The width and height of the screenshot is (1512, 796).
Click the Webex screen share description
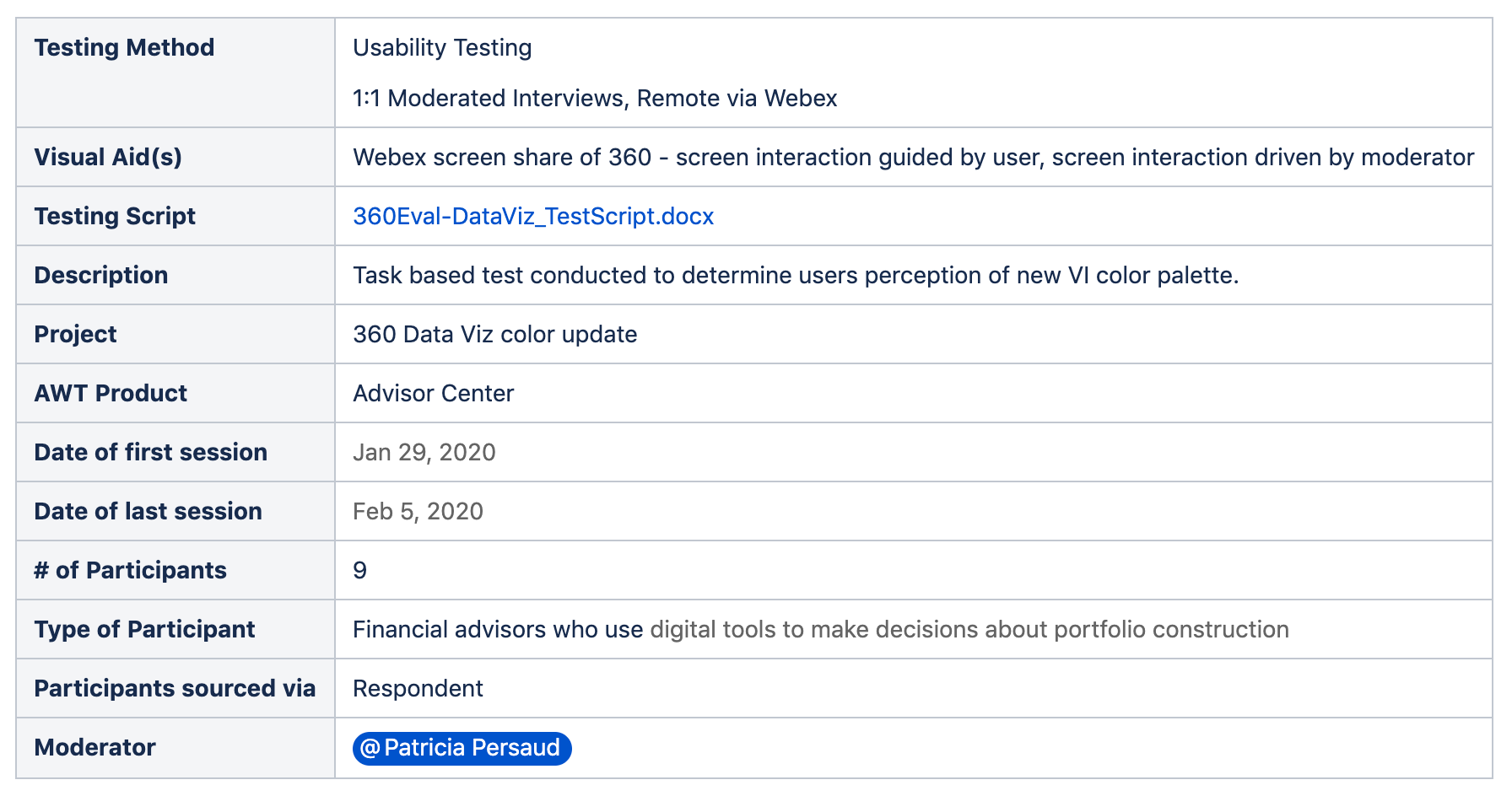coord(913,158)
